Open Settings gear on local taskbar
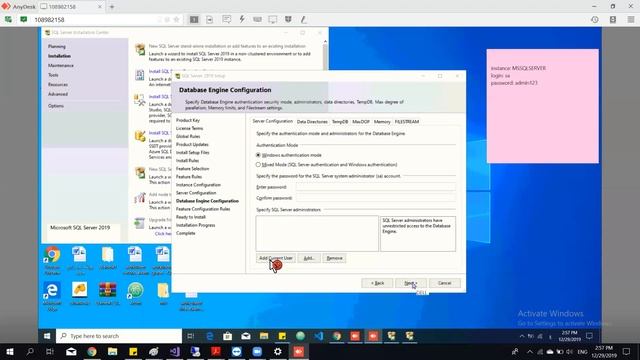640x360 pixels. (x=278, y=351)
